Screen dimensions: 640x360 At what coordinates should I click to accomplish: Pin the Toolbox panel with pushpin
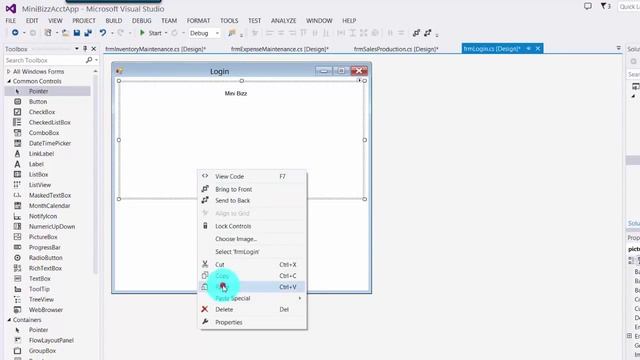point(85,49)
